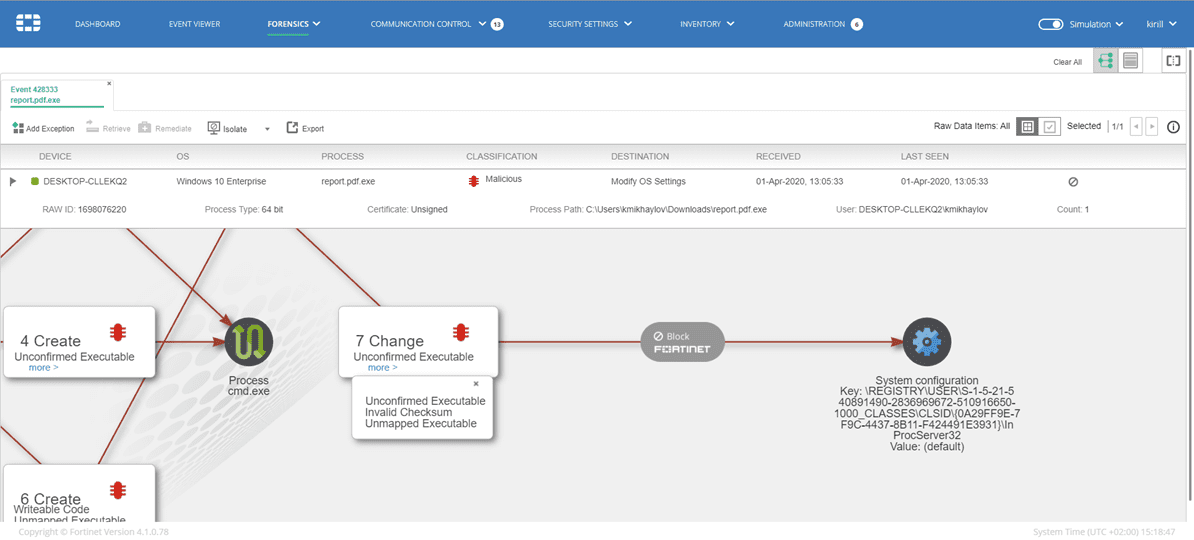Open the info icon
Viewport: 1194px width, 540px height.
pos(1173,126)
